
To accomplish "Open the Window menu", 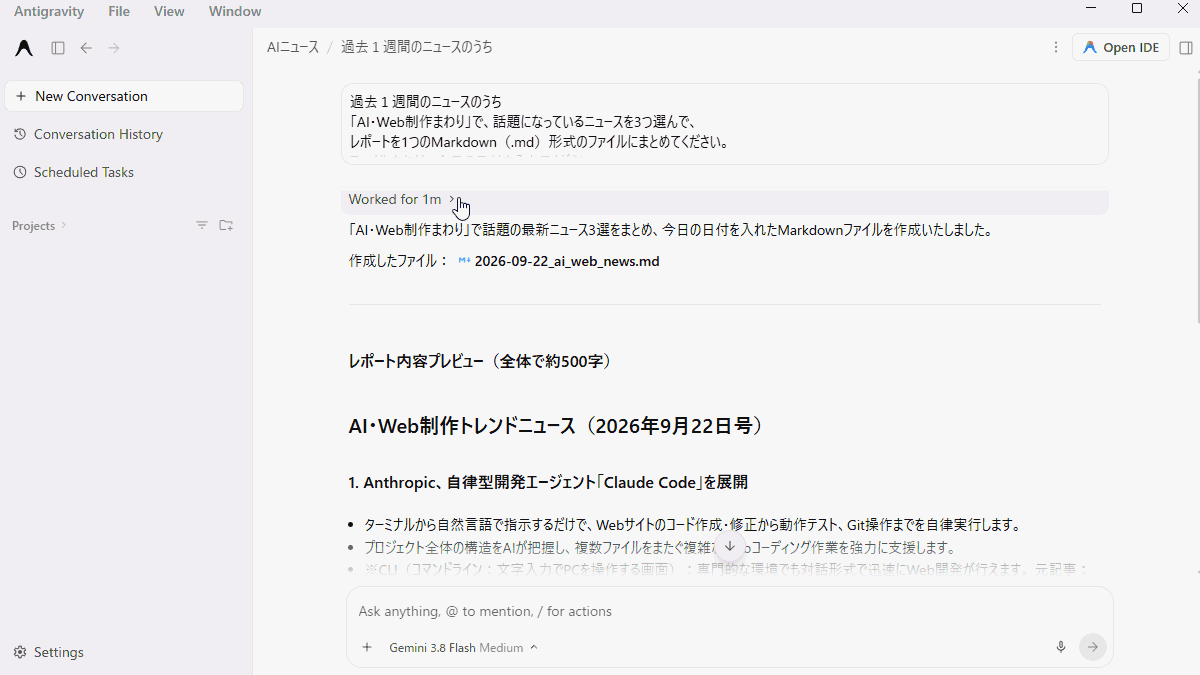I will pos(235,12).
